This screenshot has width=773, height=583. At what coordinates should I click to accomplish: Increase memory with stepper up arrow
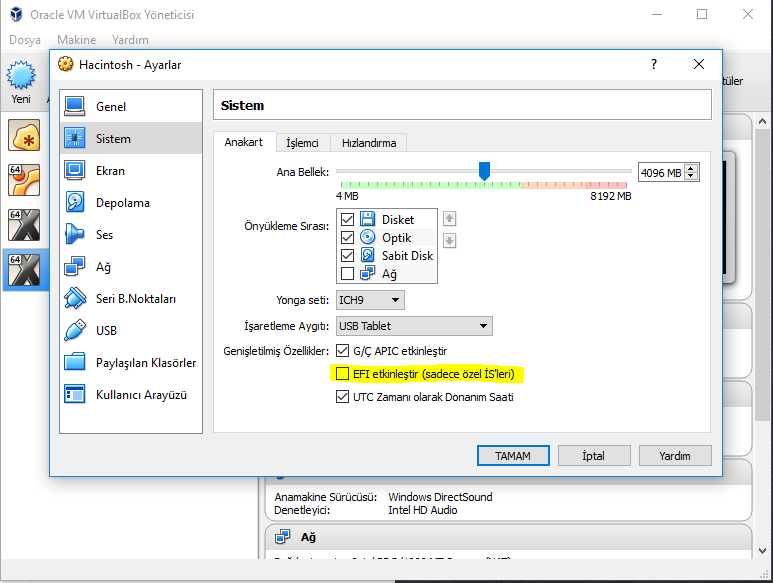pos(691,169)
